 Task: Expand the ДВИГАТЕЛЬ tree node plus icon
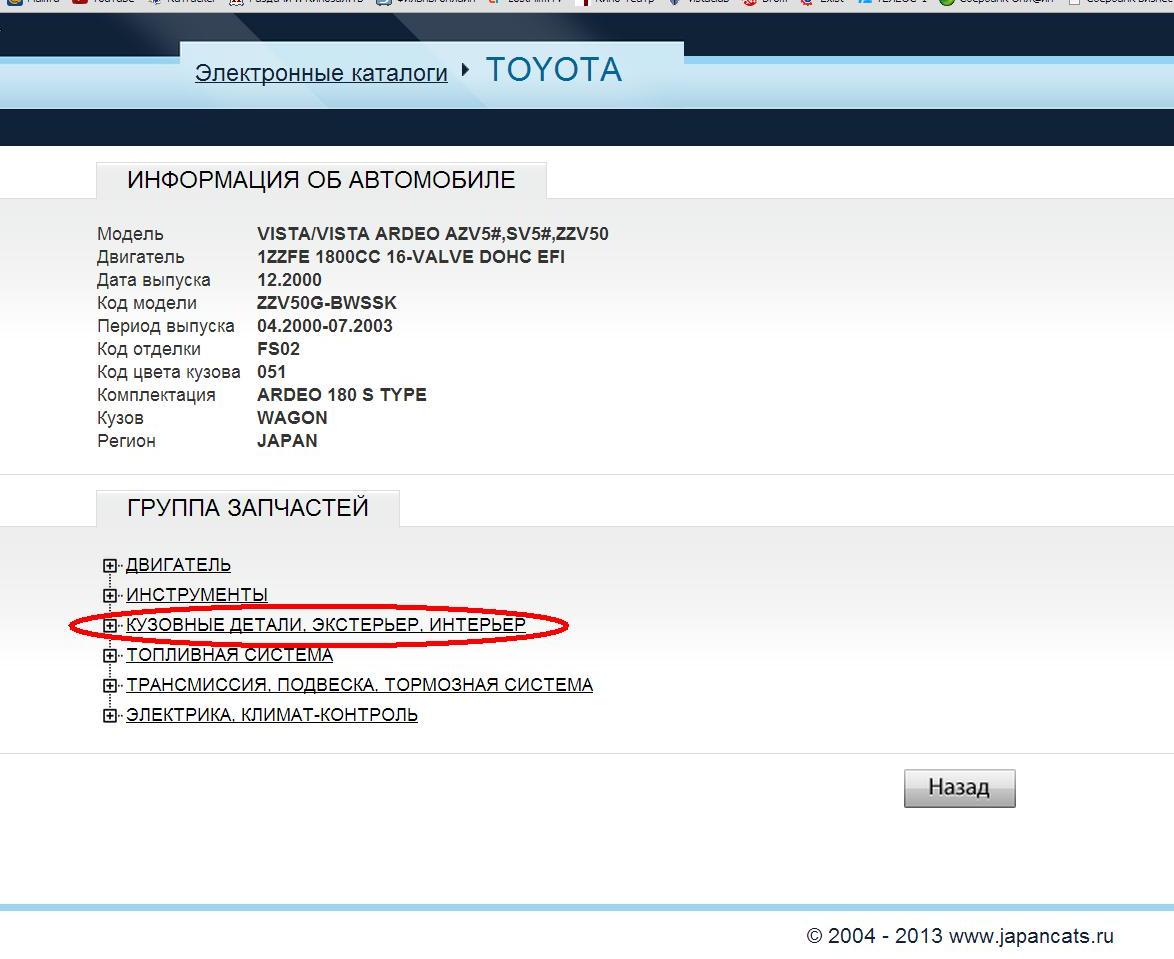click(x=110, y=566)
